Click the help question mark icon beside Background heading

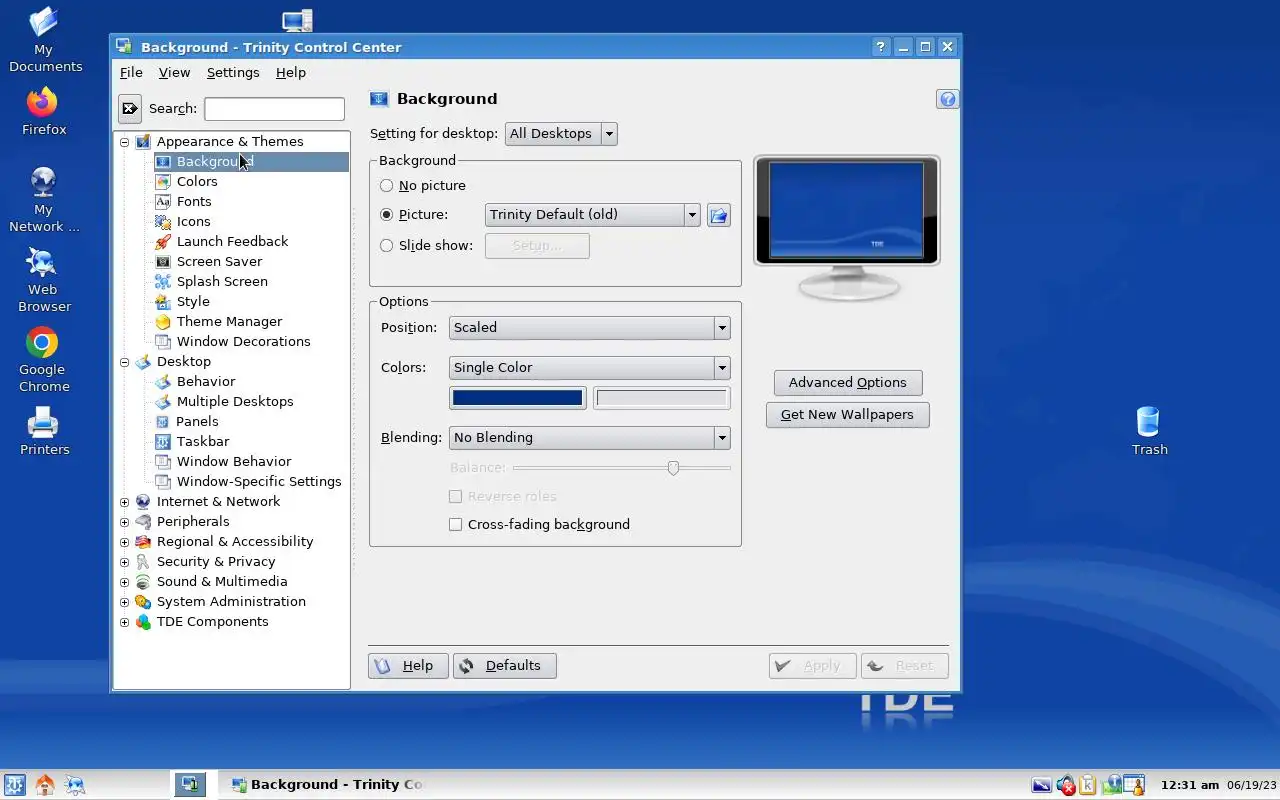[x=947, y=99]
